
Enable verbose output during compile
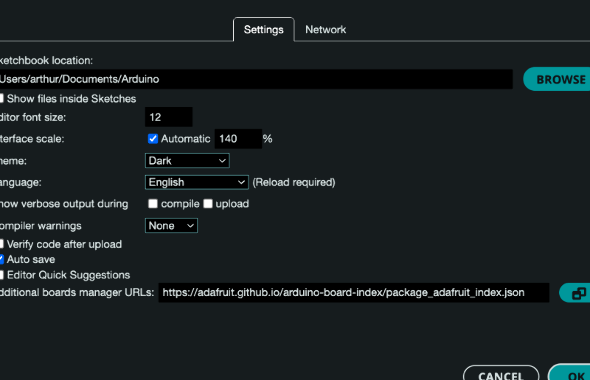pos(152,204)
